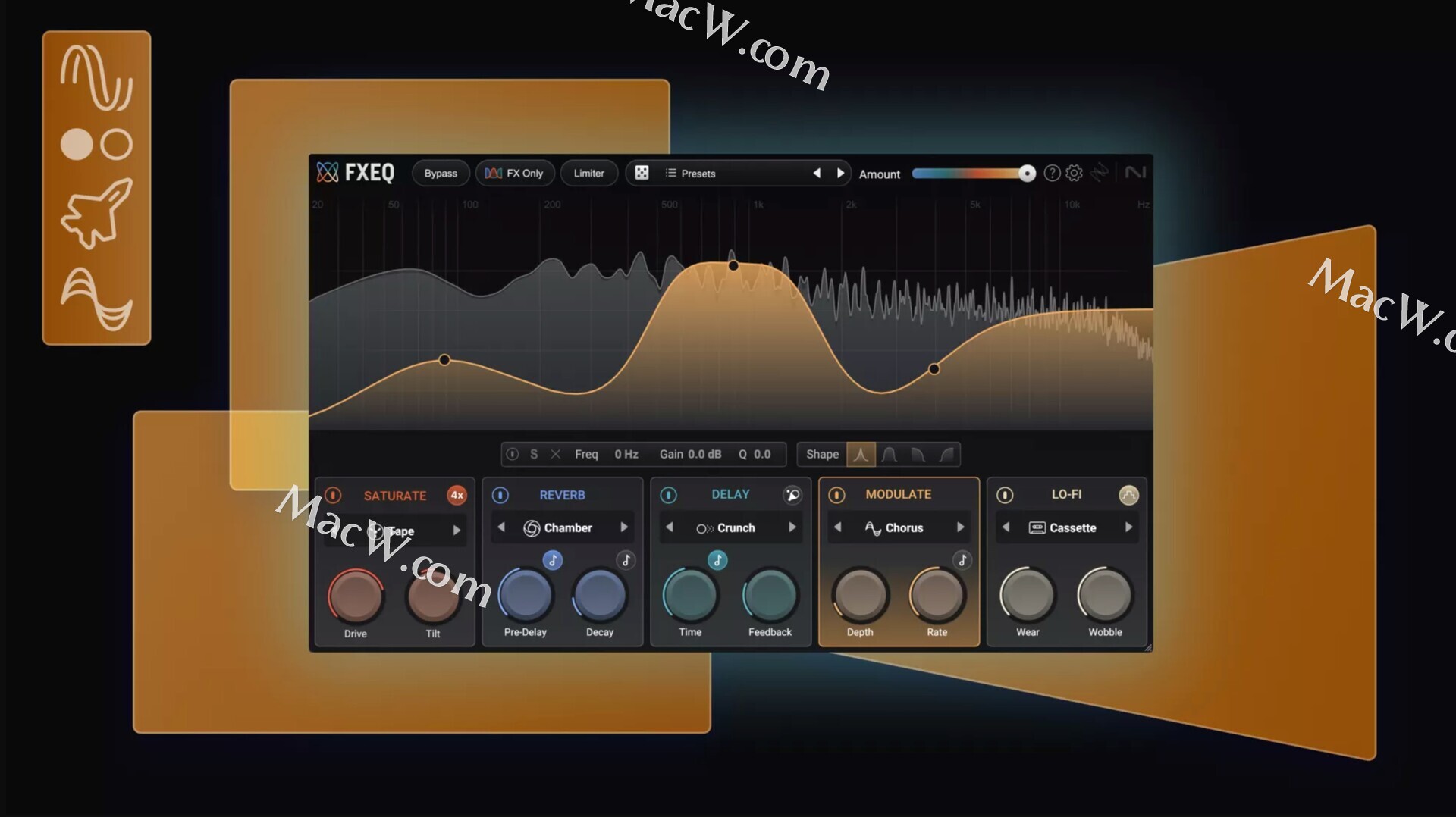The height and width of the screenshot is (817, 1456).
Task: Enable FX Only mode
Action: tap(514, 173)
